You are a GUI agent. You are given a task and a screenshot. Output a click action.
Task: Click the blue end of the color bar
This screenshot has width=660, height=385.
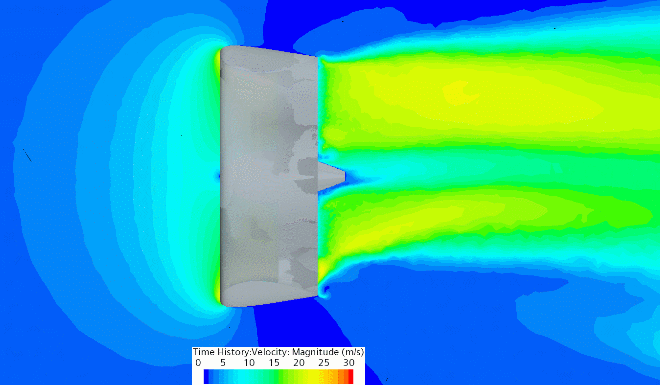tap(208, 376)
